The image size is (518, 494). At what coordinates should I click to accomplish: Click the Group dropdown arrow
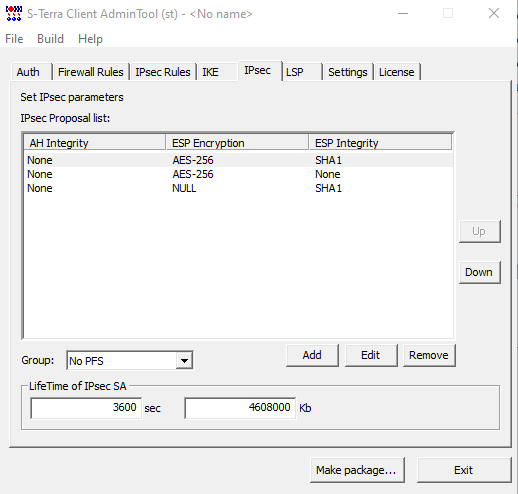(184, 361)
